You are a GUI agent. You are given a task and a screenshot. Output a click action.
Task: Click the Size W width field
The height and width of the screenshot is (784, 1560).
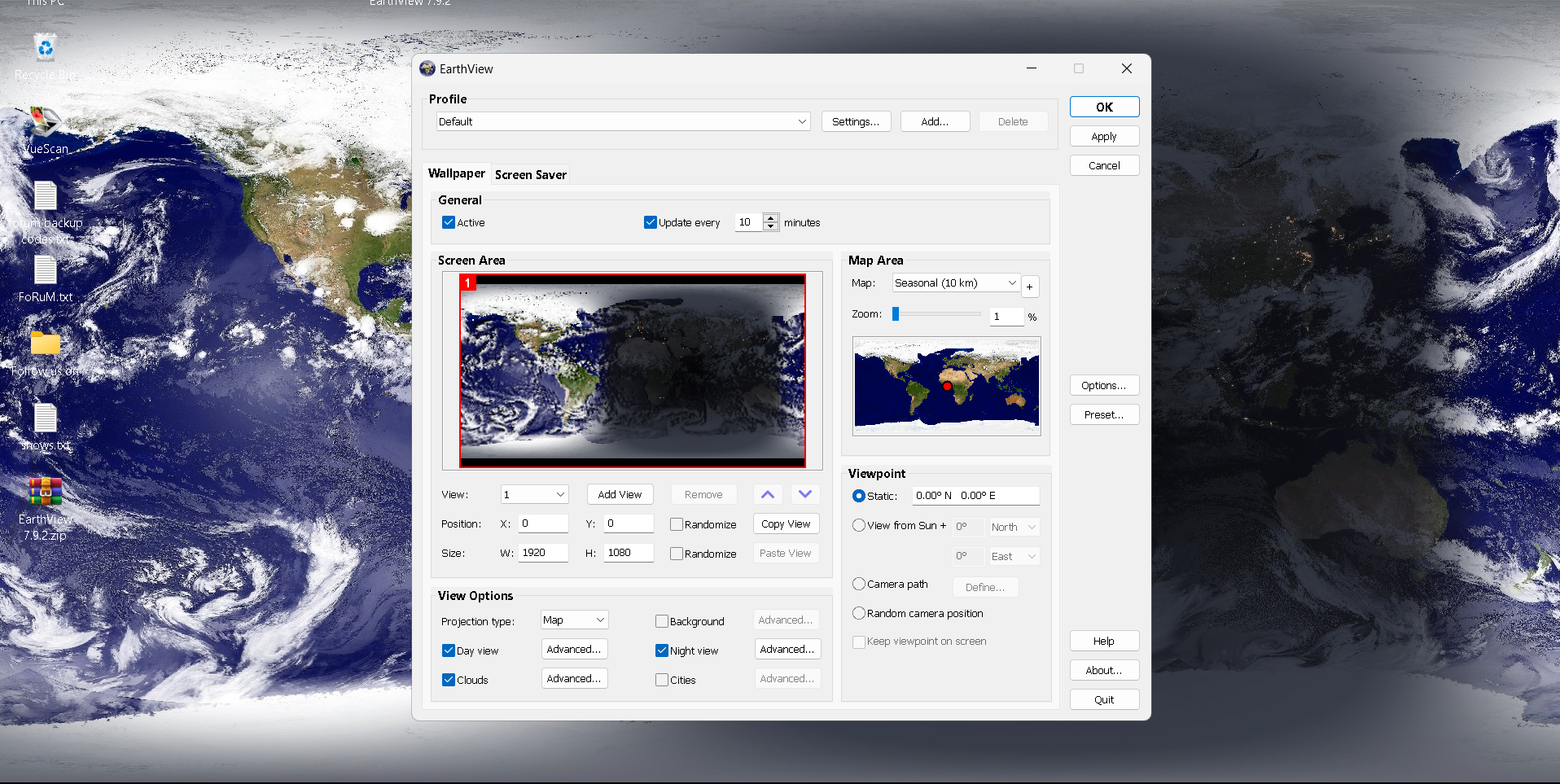pyautogui.click(x=543, y=553)
